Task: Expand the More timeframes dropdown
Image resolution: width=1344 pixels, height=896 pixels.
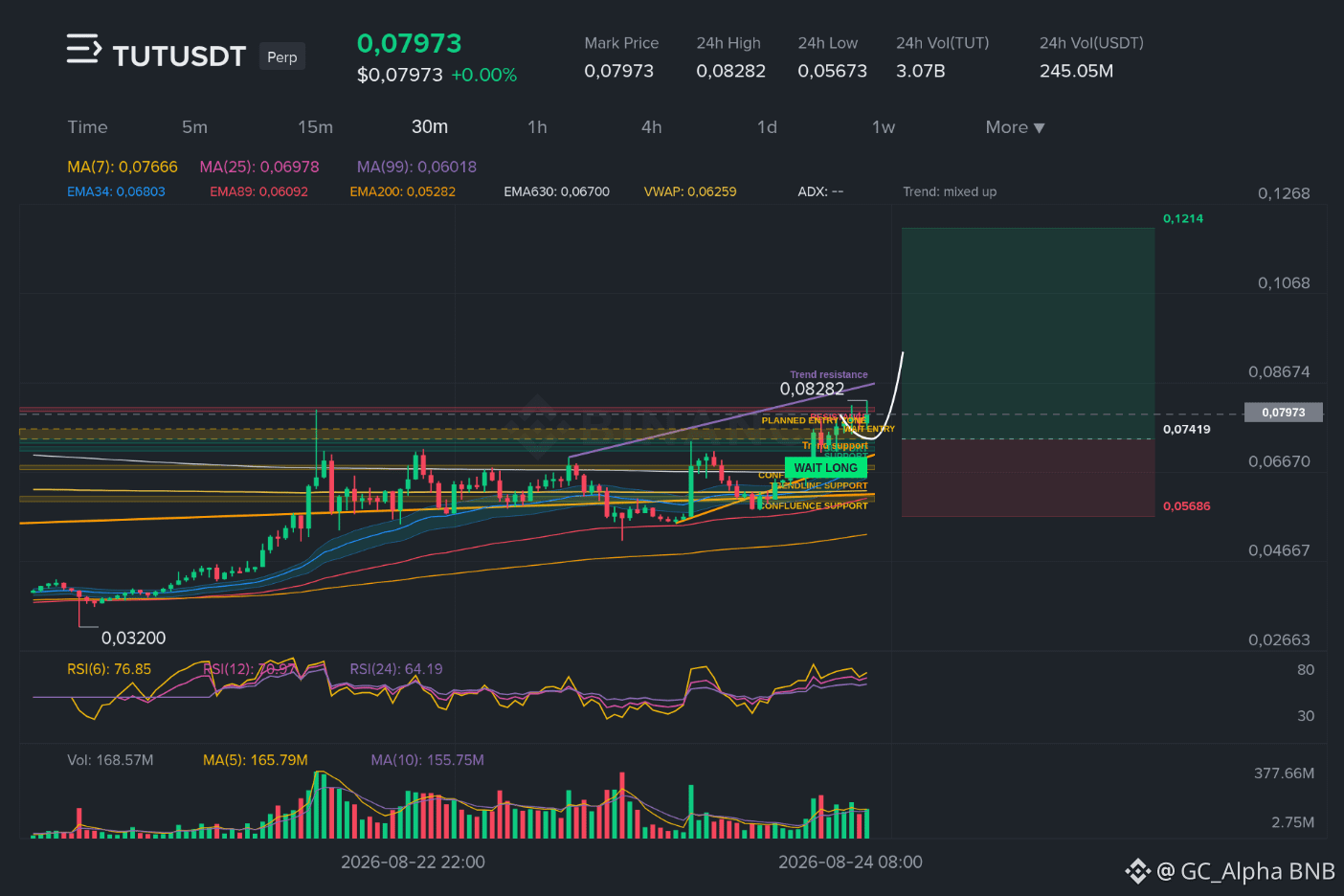Action: point(1015,127)
